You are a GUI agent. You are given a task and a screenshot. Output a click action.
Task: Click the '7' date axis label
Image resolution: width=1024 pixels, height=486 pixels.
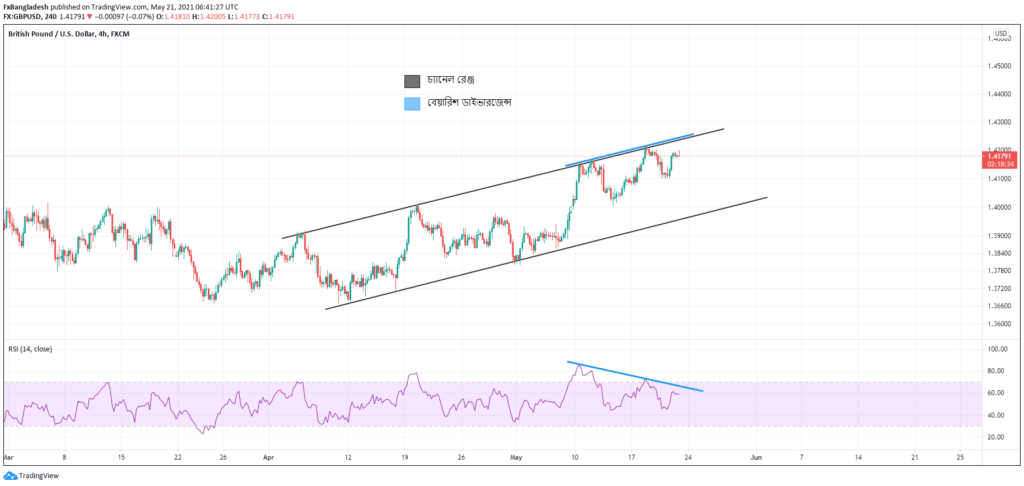click(801, 457)
